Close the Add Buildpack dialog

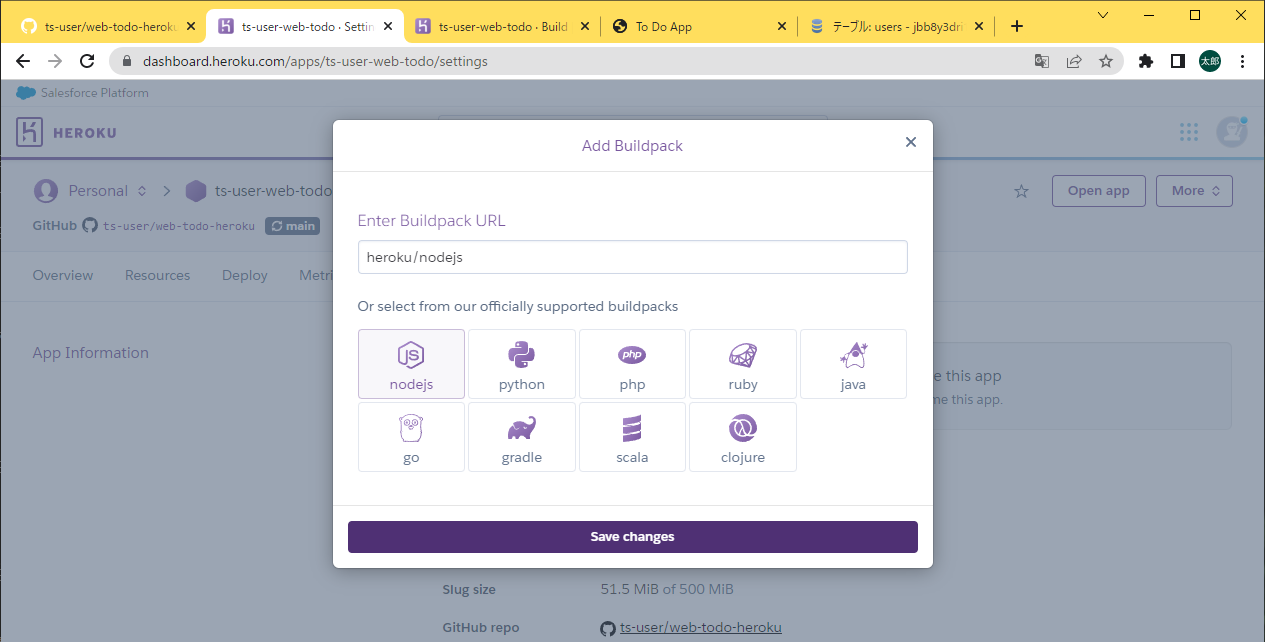tap(910, 142)
